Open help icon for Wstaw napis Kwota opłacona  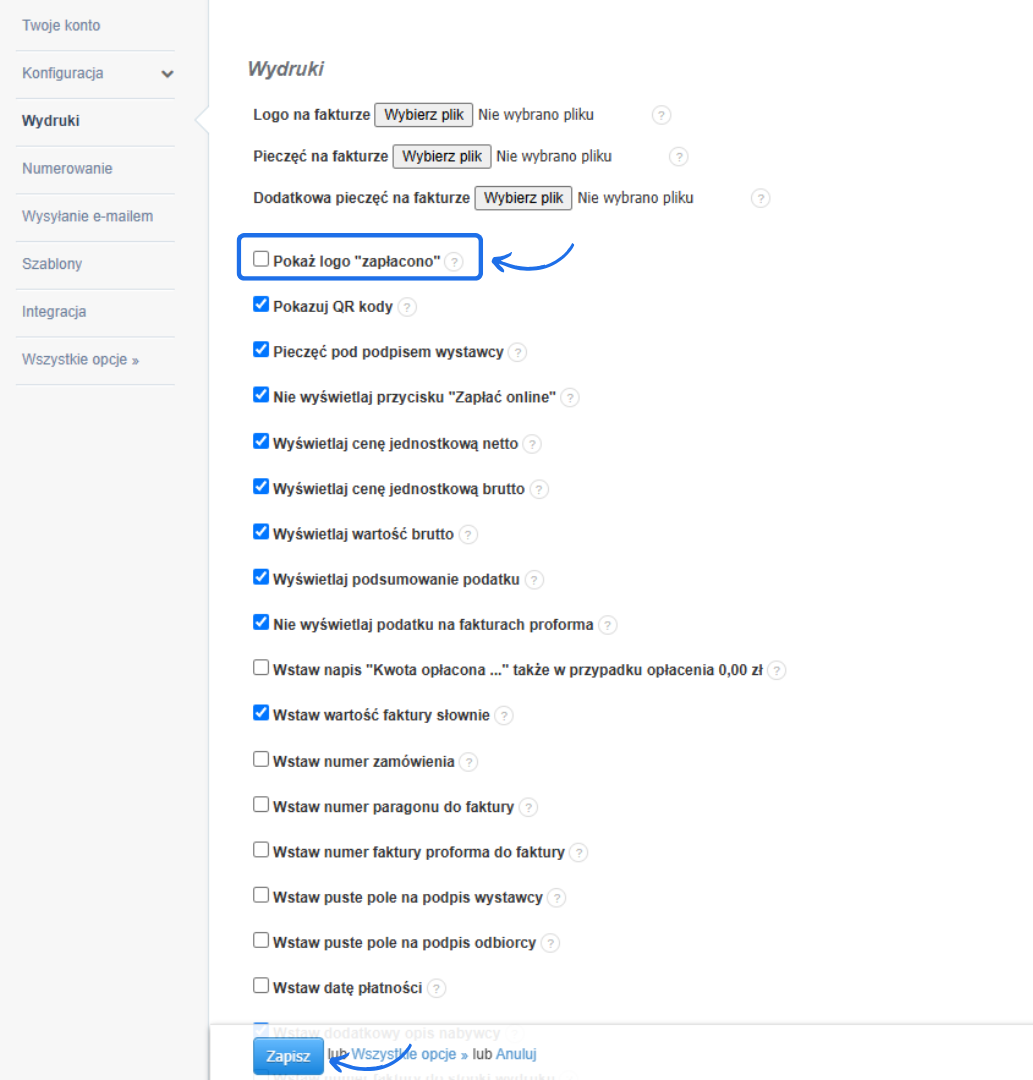coord(776,670)
